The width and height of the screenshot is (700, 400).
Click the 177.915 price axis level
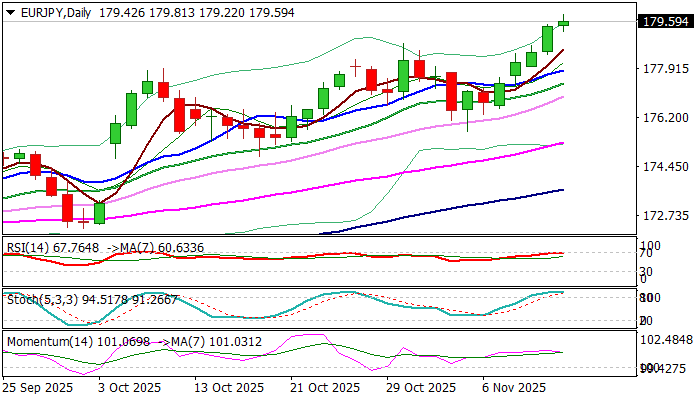click(x=667, y=69)
